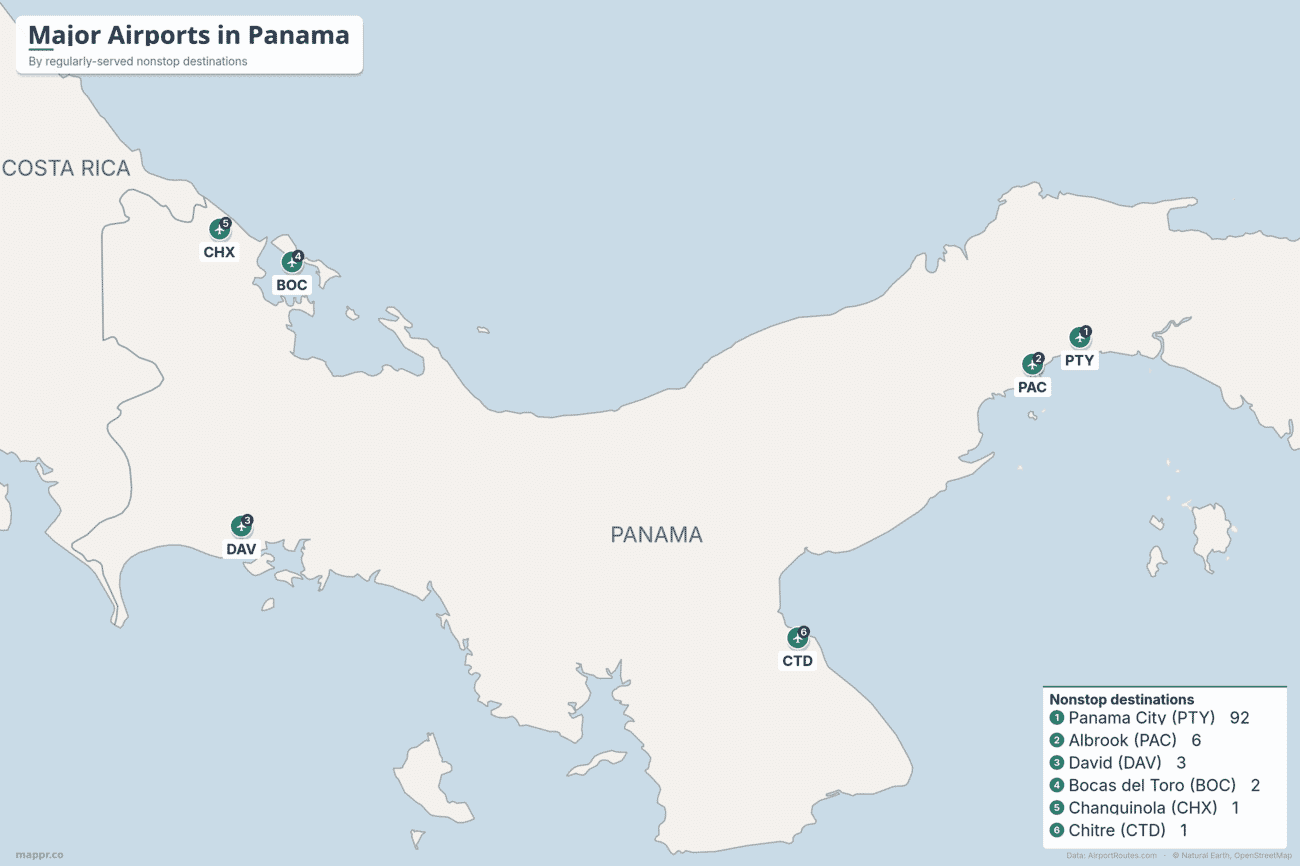1300x866 pixels.
Task: Click the PANAMA country label
Action: 656,535
